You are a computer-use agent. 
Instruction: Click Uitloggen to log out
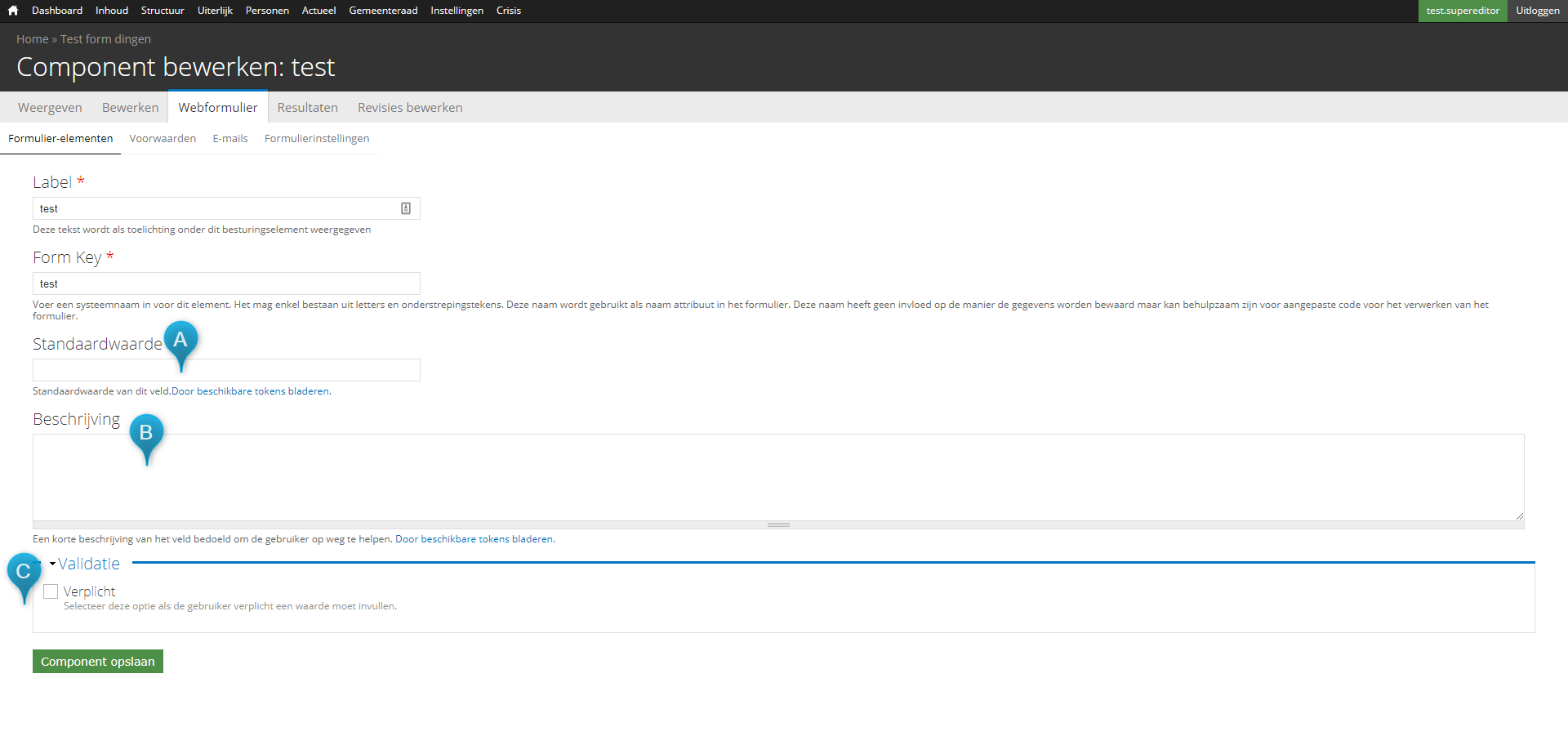tap(1537, 11)
